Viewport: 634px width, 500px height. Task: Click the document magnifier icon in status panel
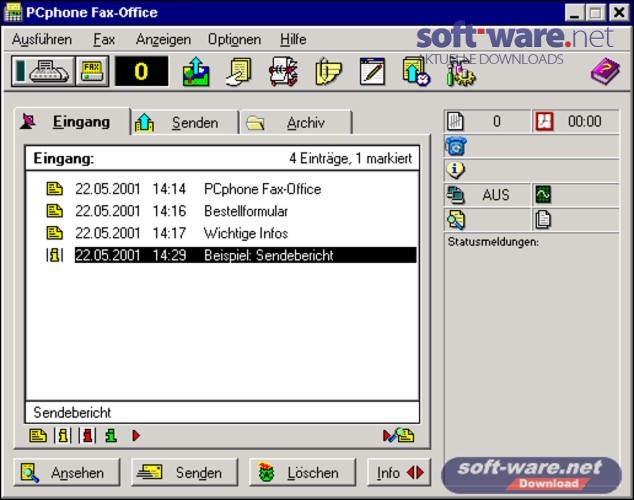456,220
